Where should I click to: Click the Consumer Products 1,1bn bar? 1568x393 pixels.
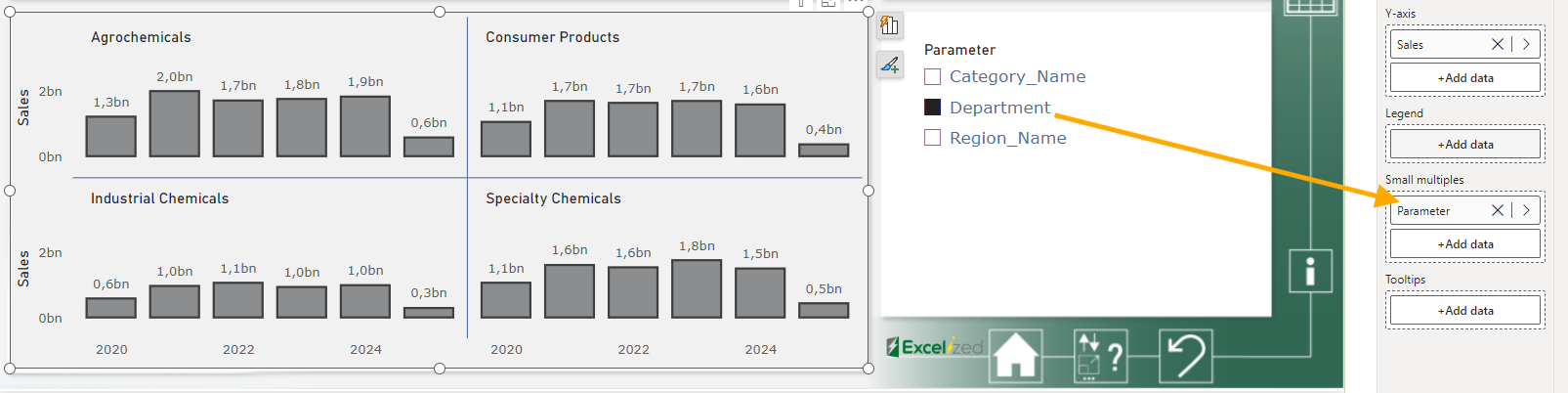(x=506, y=139)
